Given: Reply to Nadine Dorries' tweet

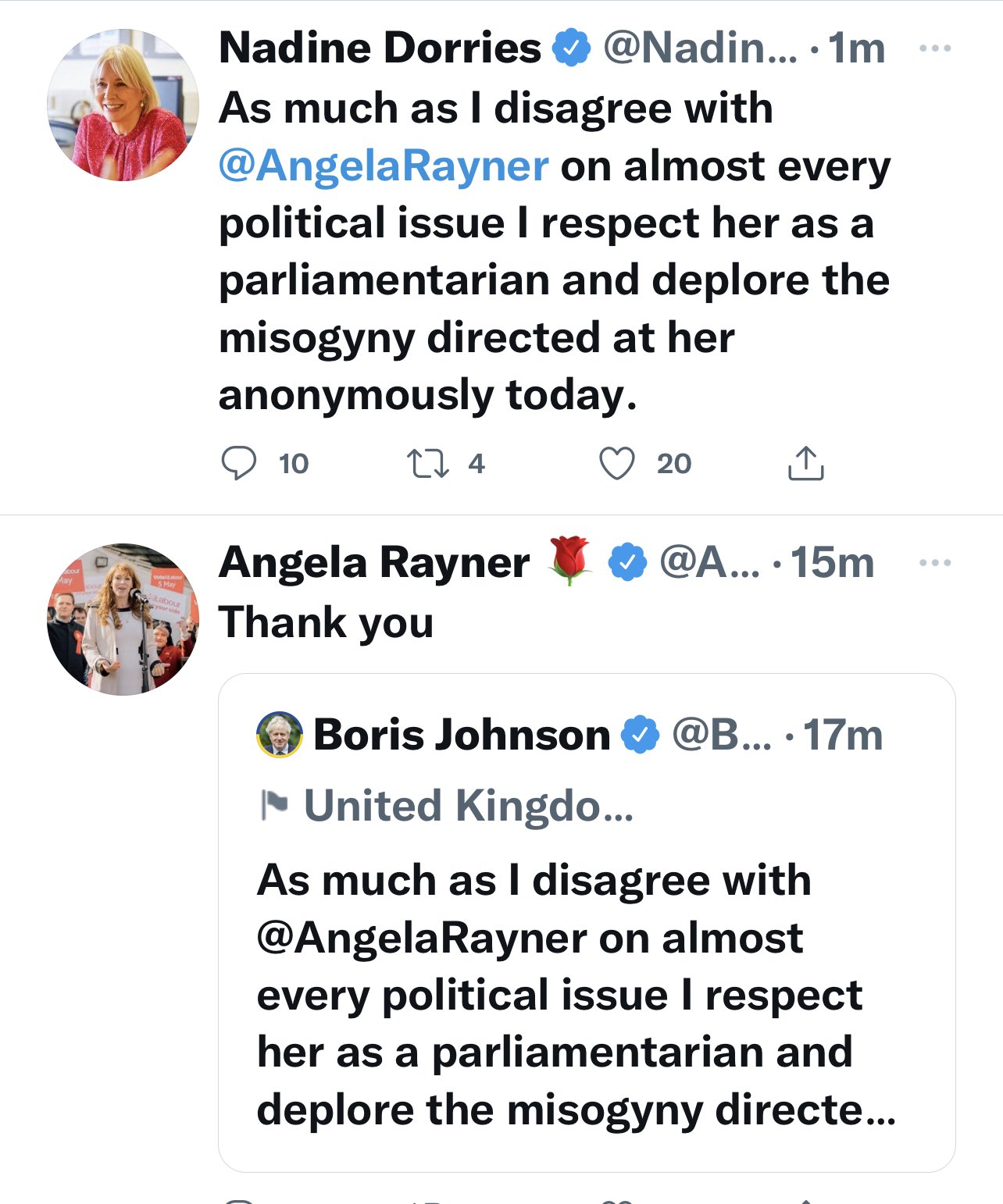Looking at the screenshot, I should click(x=238, y=463).
